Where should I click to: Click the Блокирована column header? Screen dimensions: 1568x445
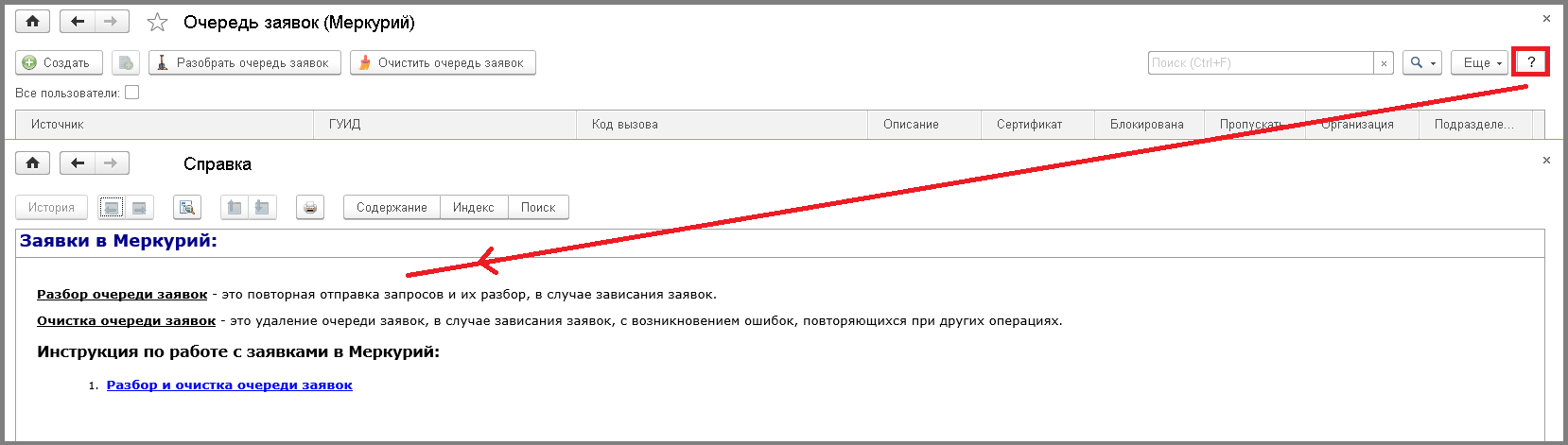click(1151, 124)
